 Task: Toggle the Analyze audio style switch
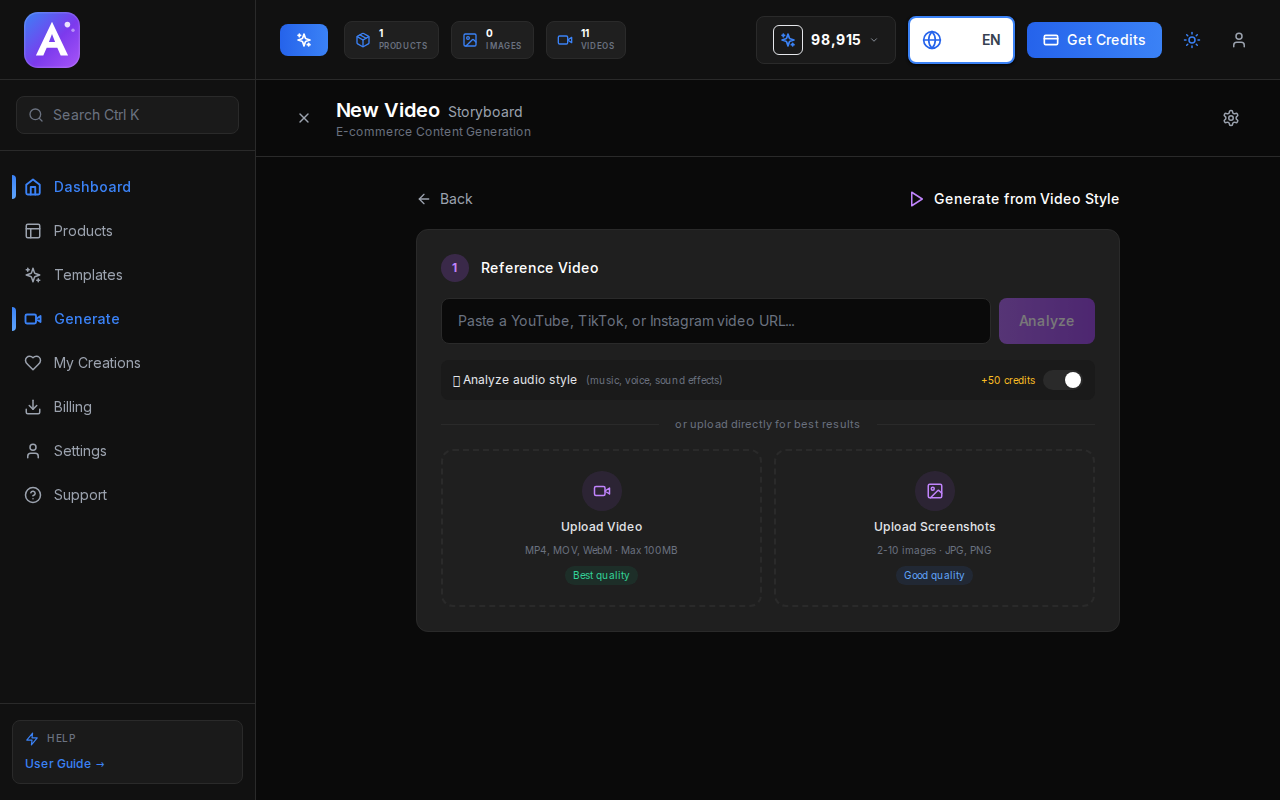(x=1062, y=380)
